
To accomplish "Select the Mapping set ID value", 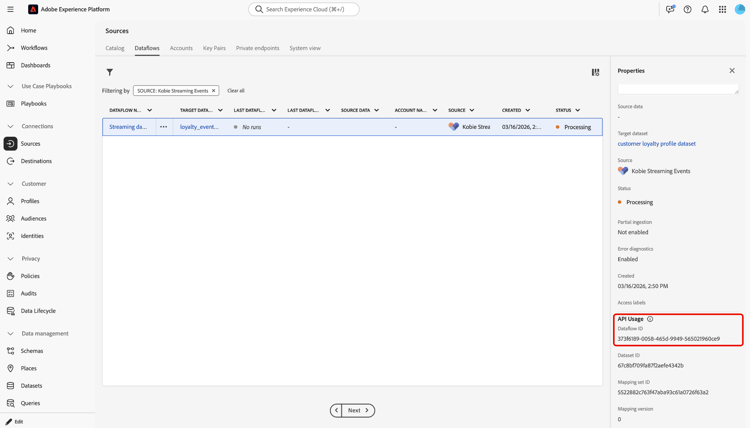I will (663, 392).
